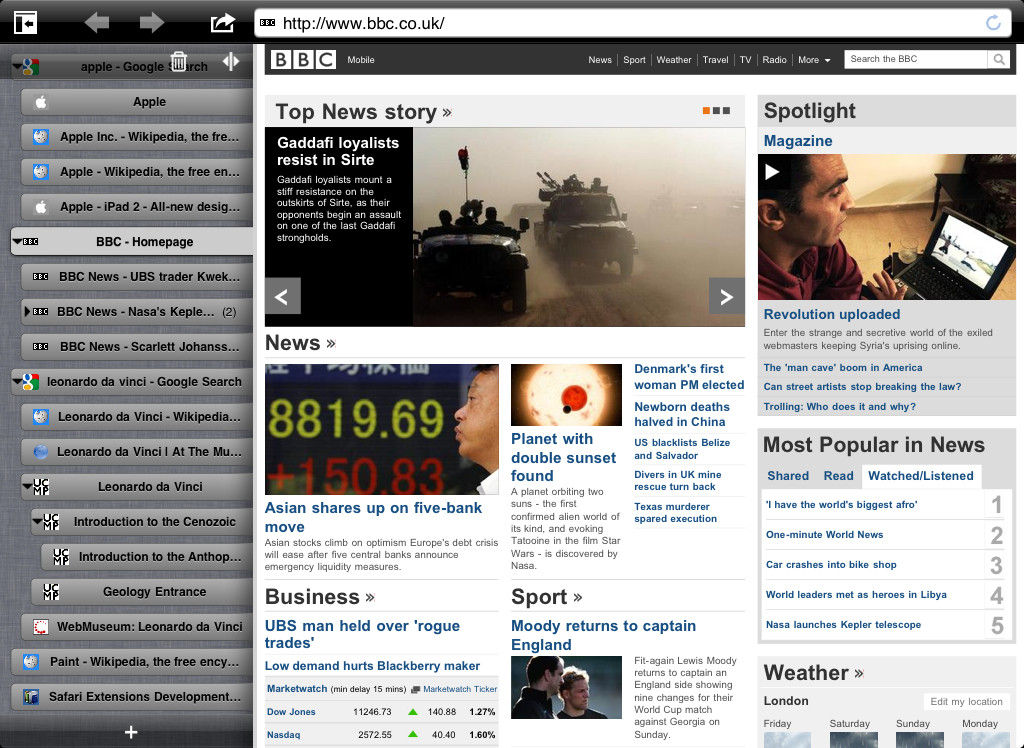Add a new tab with plus button
1024x748 pixels.
[x=131, y=732]
